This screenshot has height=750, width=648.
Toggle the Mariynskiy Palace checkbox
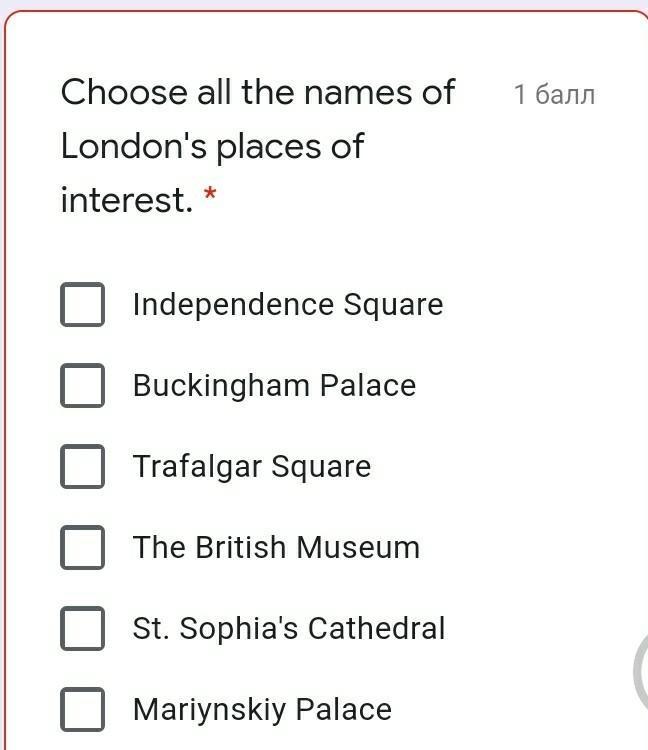pos(82,710)
